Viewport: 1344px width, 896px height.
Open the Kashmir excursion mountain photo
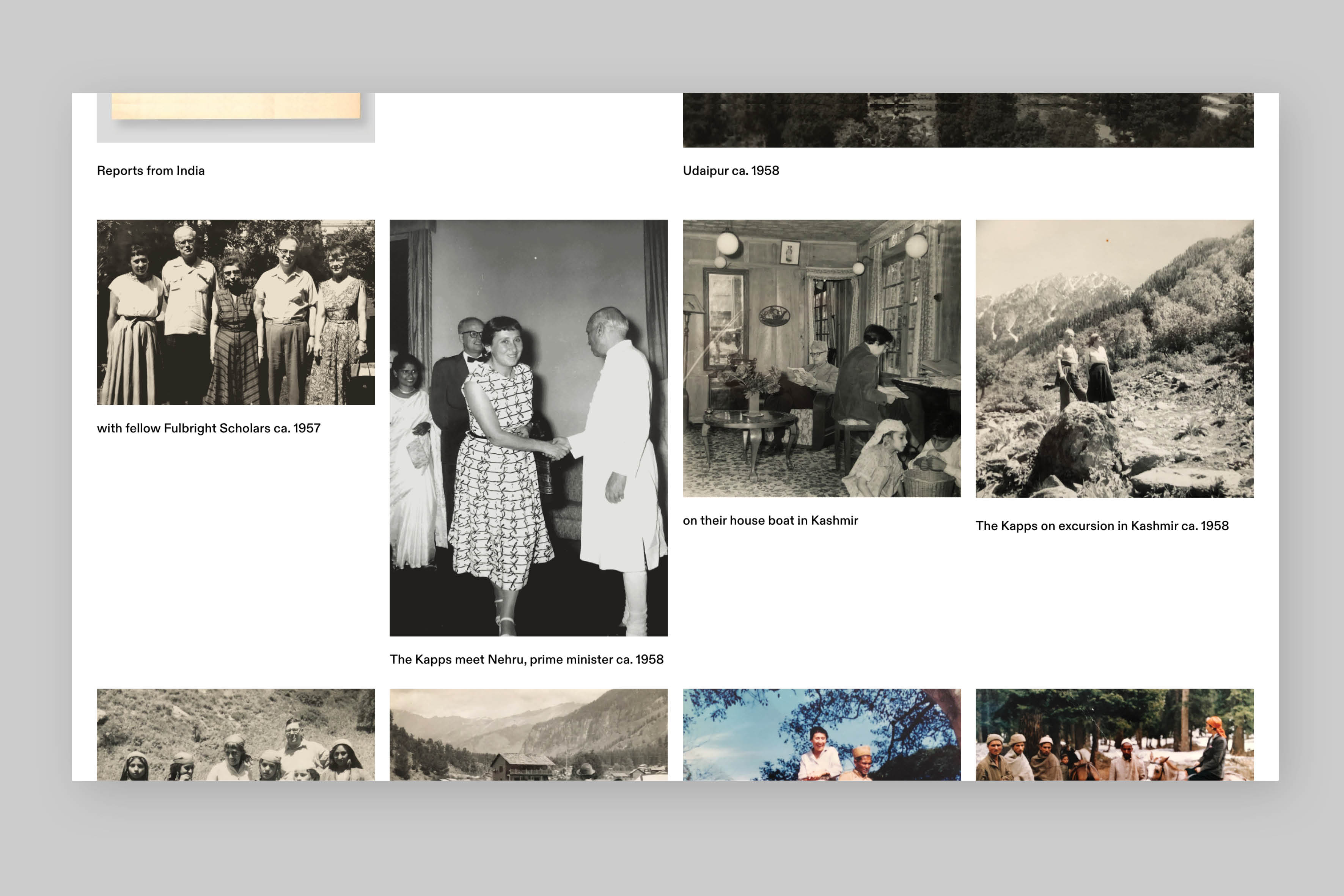(1114, 358)
